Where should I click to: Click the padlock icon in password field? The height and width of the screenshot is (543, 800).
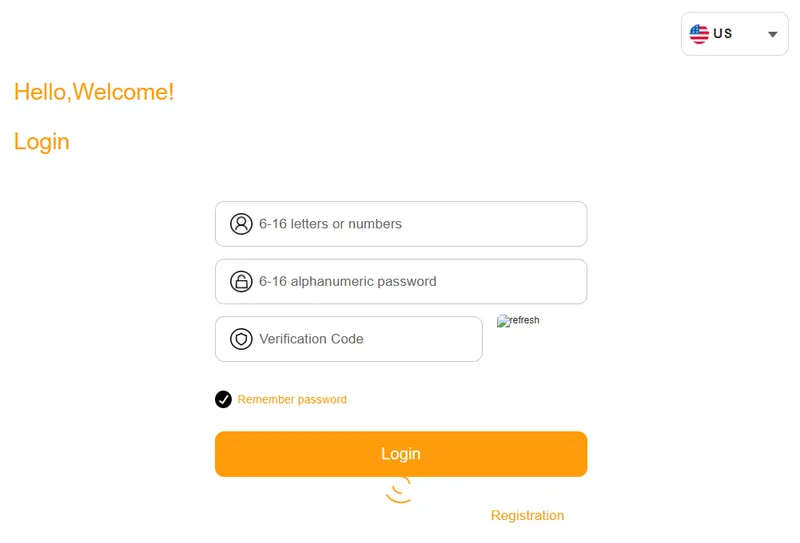[x=241, y=281]
